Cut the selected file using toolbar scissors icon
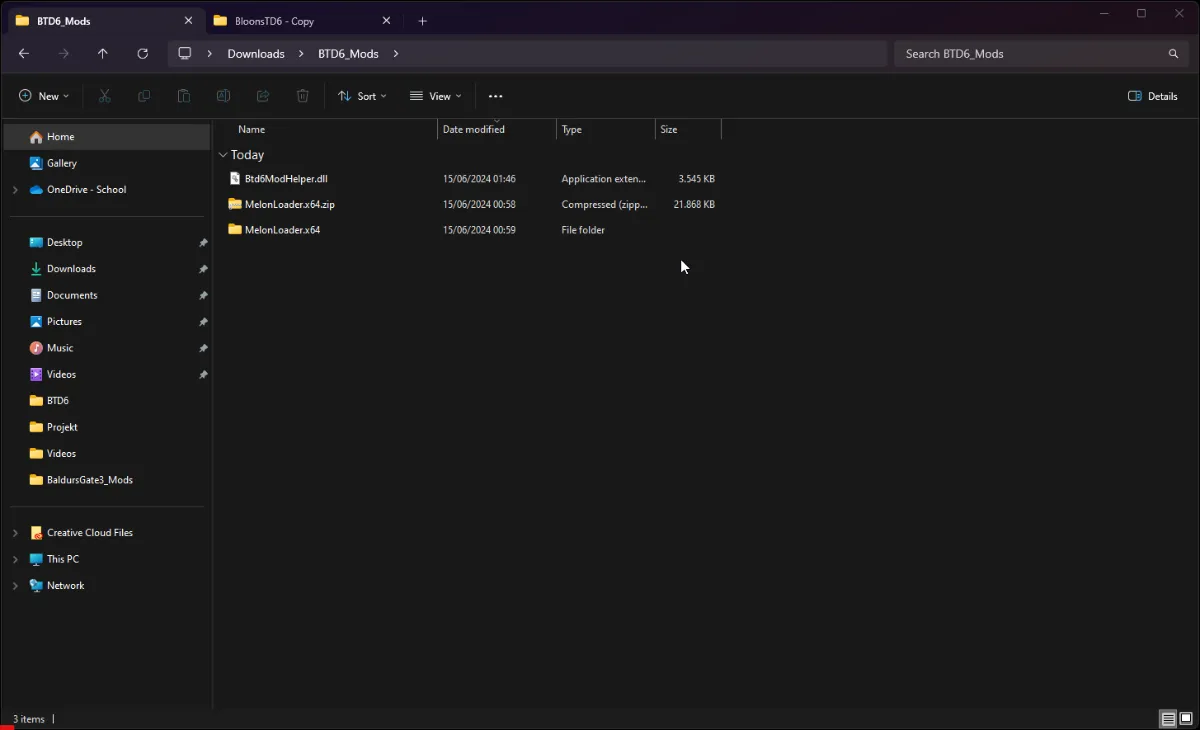This screenshot has width=1200, height=730. (x=103, y=95)
